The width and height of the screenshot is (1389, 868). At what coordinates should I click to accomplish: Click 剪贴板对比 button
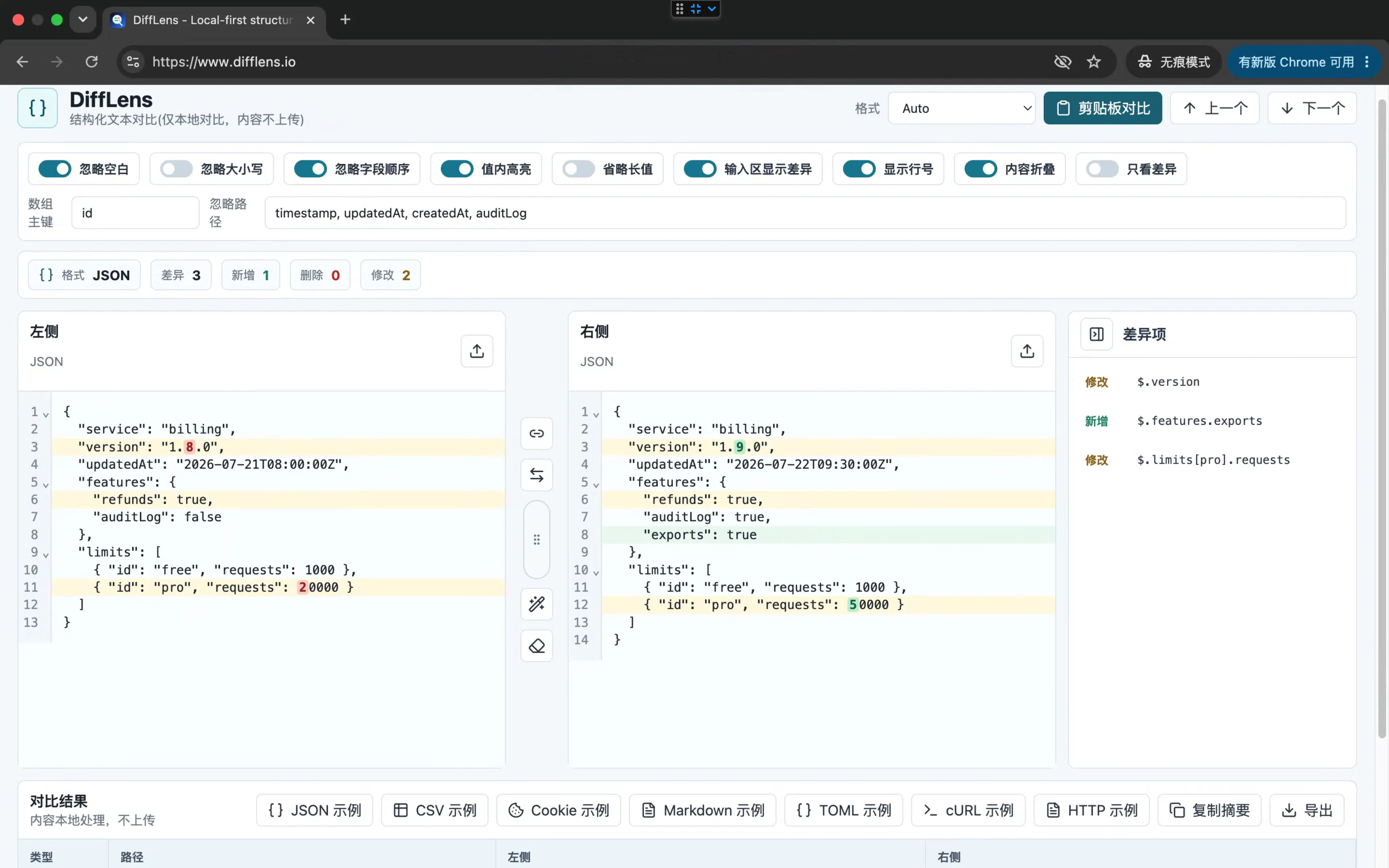pos(1102,108)
